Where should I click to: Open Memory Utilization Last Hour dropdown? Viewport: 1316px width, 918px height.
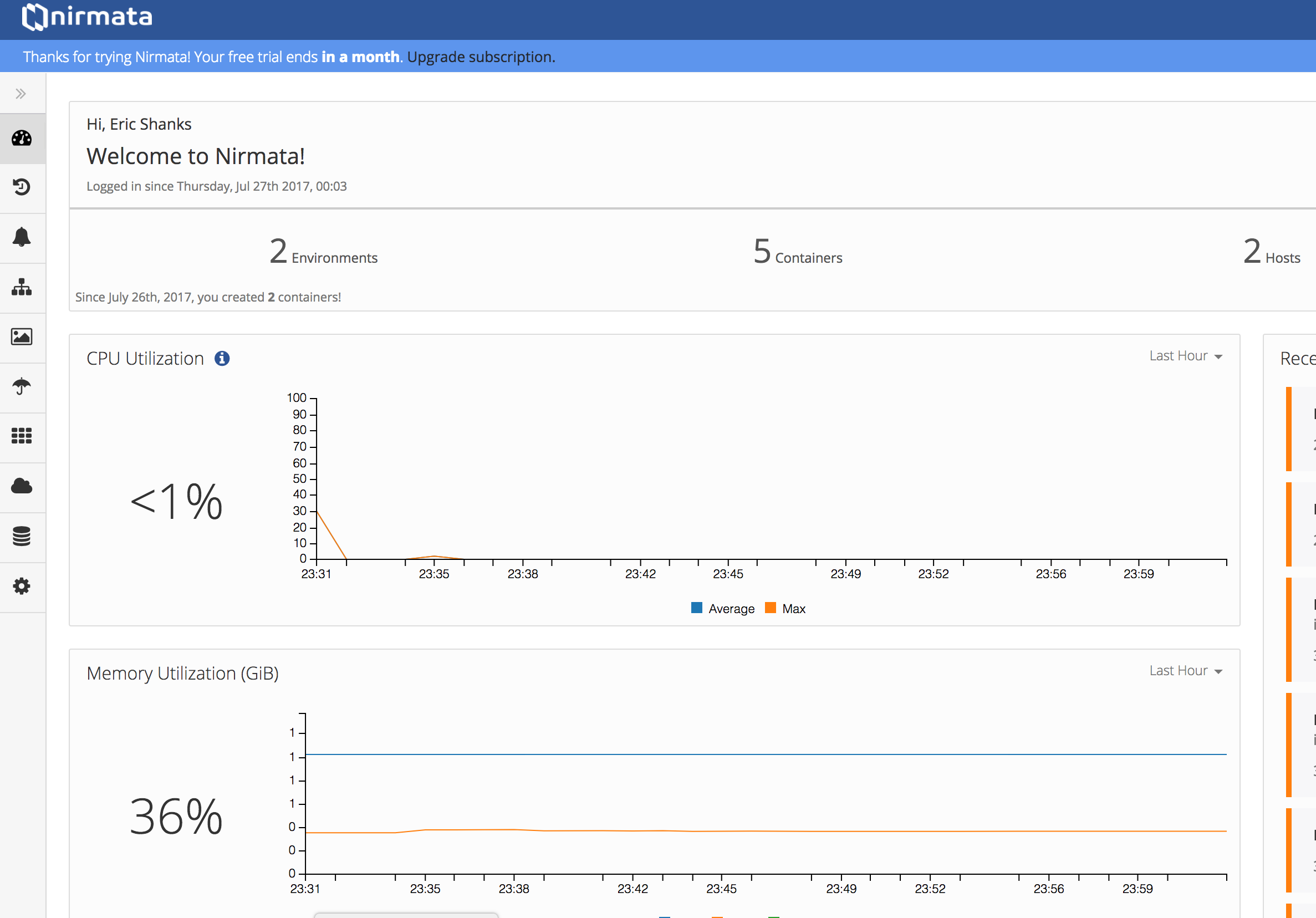1185,670
